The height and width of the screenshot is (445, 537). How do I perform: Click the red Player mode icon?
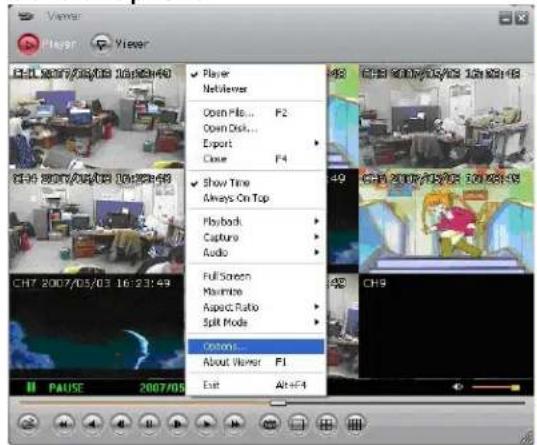coord(28,44)
